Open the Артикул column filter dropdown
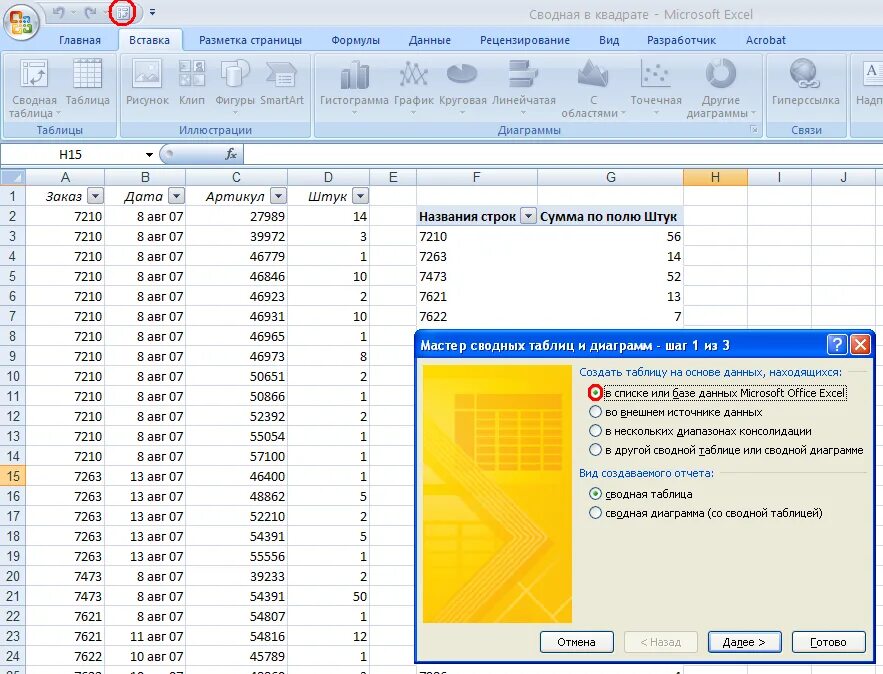 [x=278, y=196]
